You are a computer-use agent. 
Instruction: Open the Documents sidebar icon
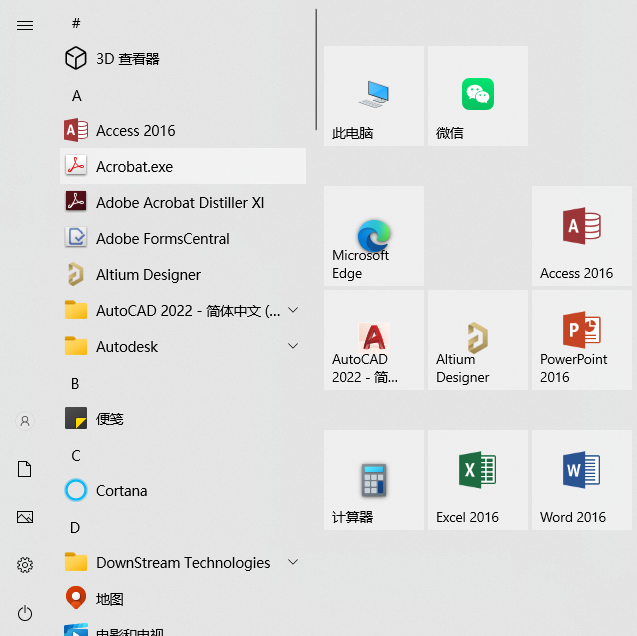click(25, 469)
